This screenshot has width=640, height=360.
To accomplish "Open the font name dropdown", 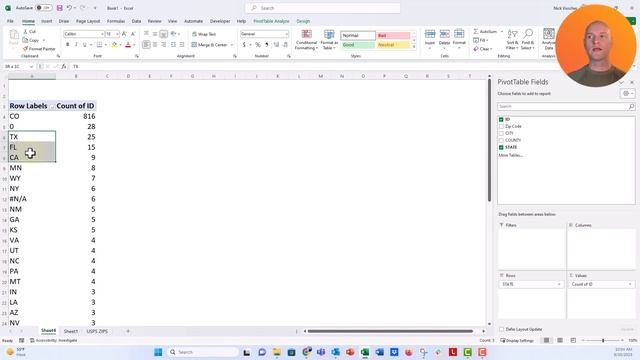I will pyautogui.click(x=102, y=34).
